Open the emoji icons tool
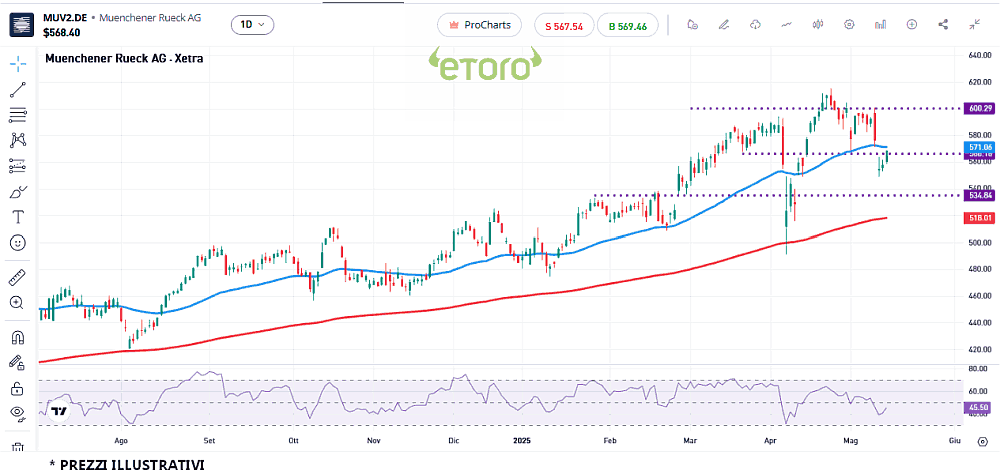1000x474 pixels. pyautogui.click(x=18, y=243)
